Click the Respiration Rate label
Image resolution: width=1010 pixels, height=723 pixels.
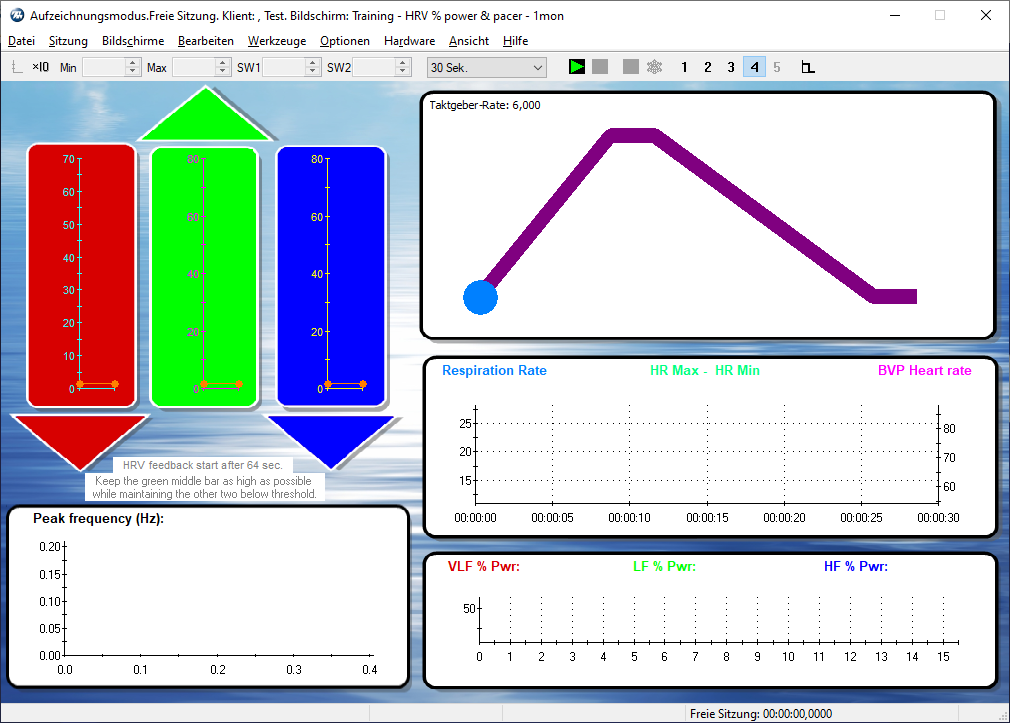(494, 371)
